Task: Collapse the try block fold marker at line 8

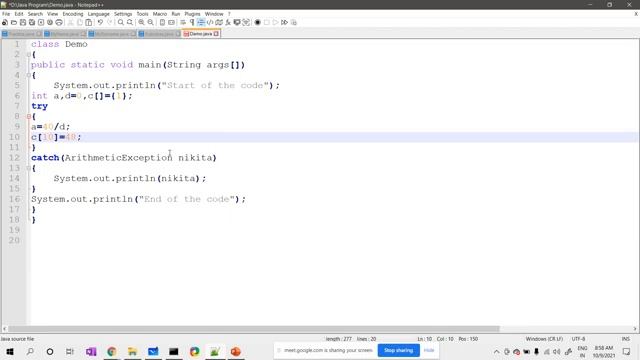Action: coord(29,116)
